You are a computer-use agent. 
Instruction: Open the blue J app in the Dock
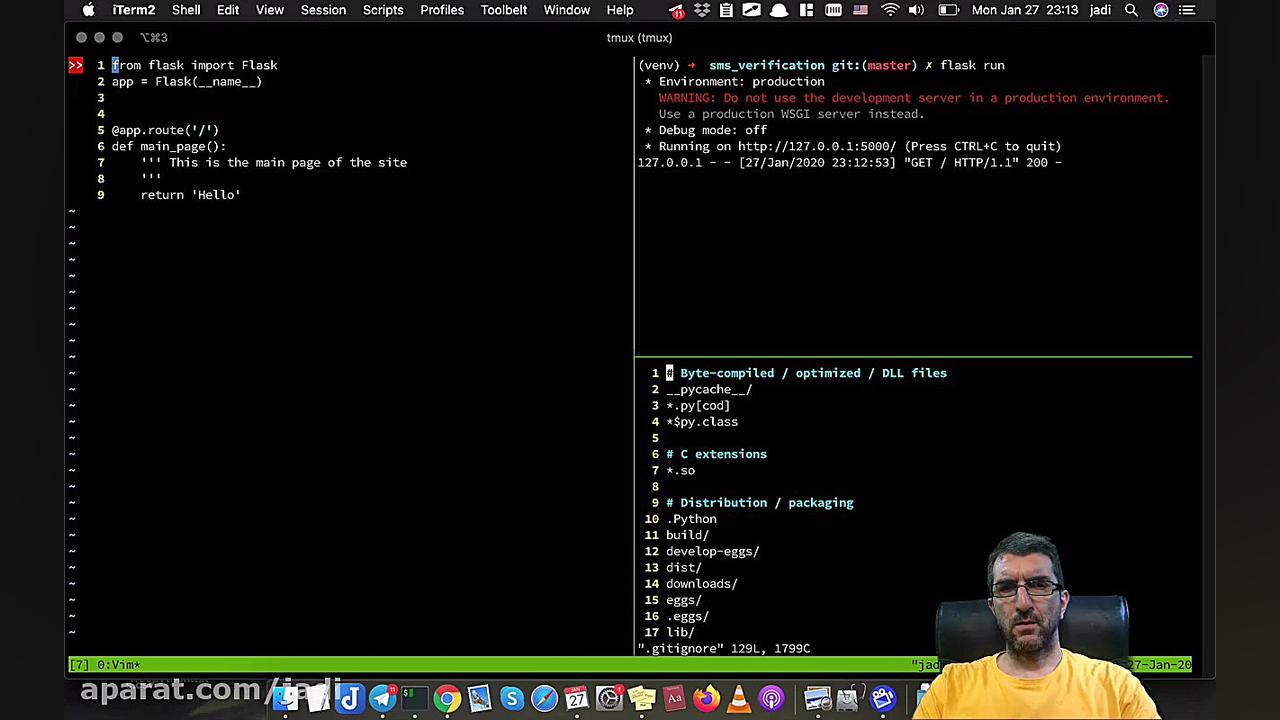[349, 698]
